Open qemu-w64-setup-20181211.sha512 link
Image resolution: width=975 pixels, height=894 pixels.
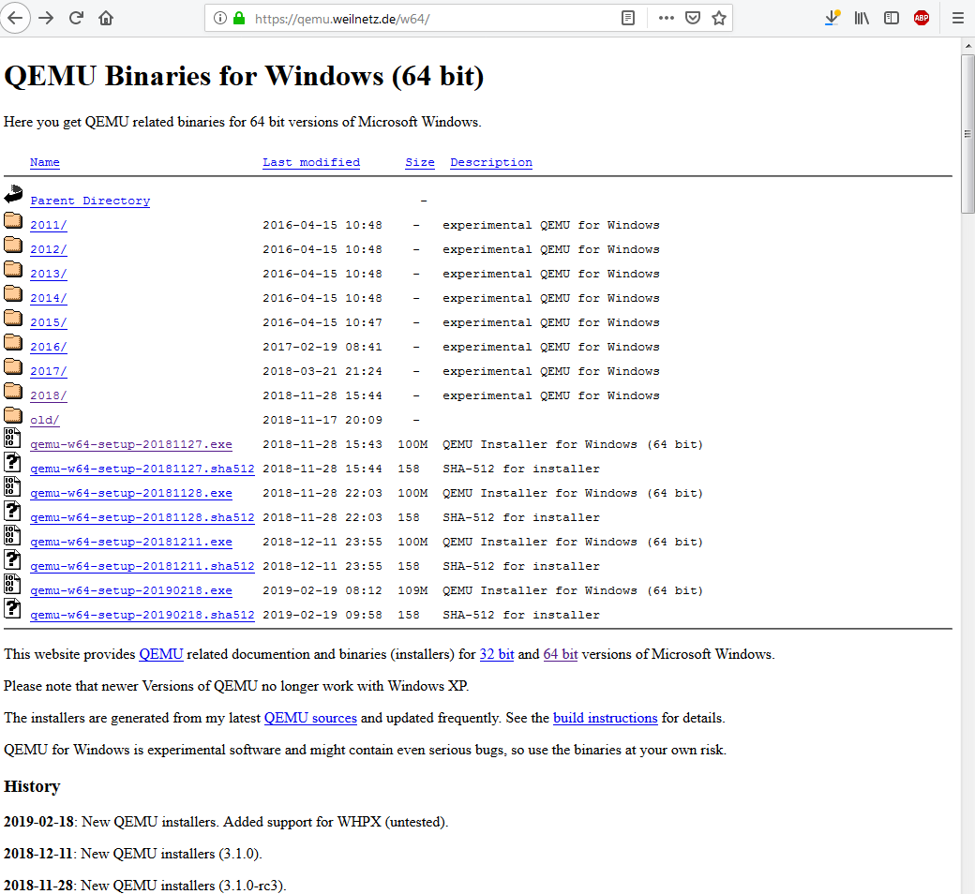(142, 566)
